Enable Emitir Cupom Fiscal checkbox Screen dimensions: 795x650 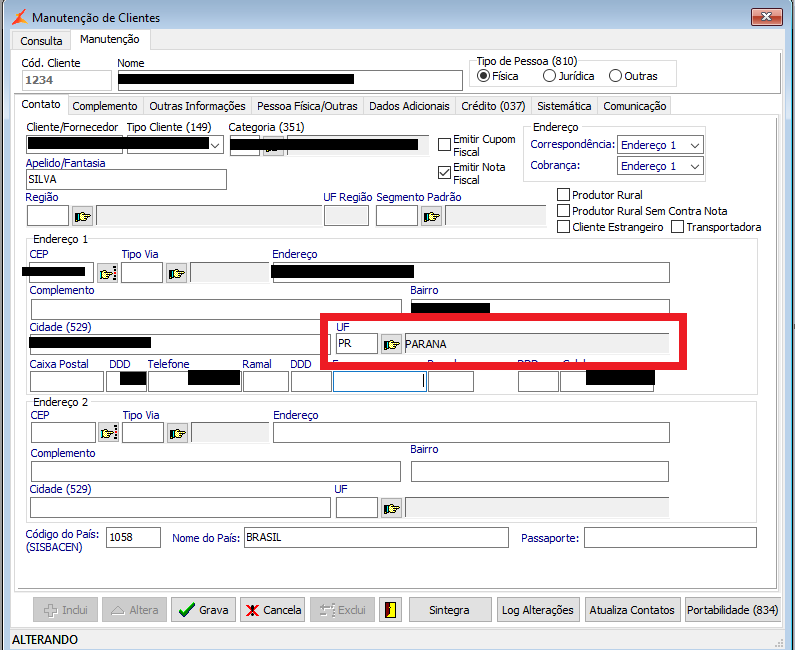click(444, 145)
